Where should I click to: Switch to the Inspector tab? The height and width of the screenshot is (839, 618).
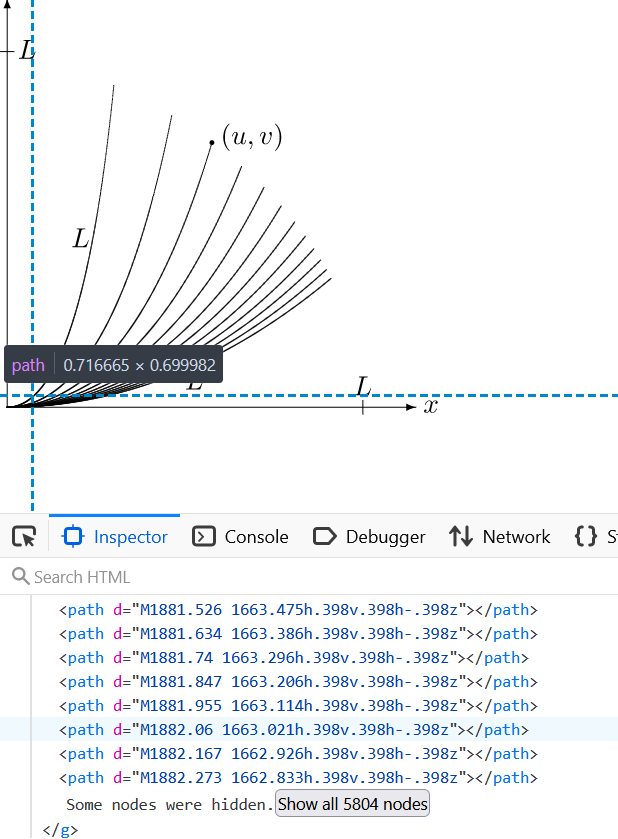pos(115,536)
